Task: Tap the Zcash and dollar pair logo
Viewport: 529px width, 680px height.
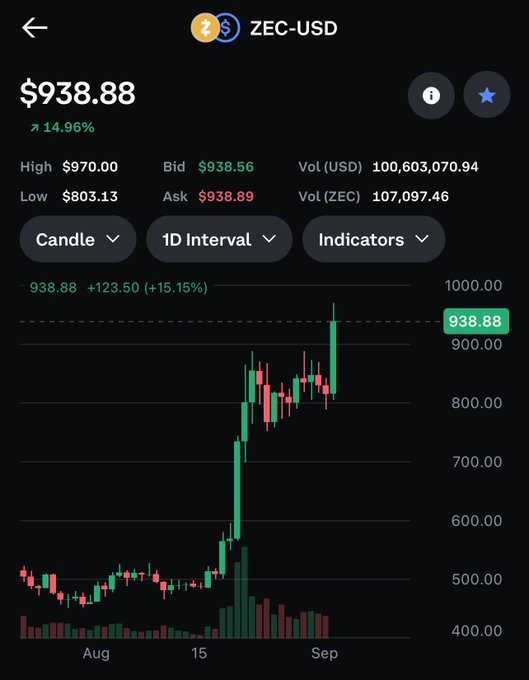Action: [x=216, y=28]
